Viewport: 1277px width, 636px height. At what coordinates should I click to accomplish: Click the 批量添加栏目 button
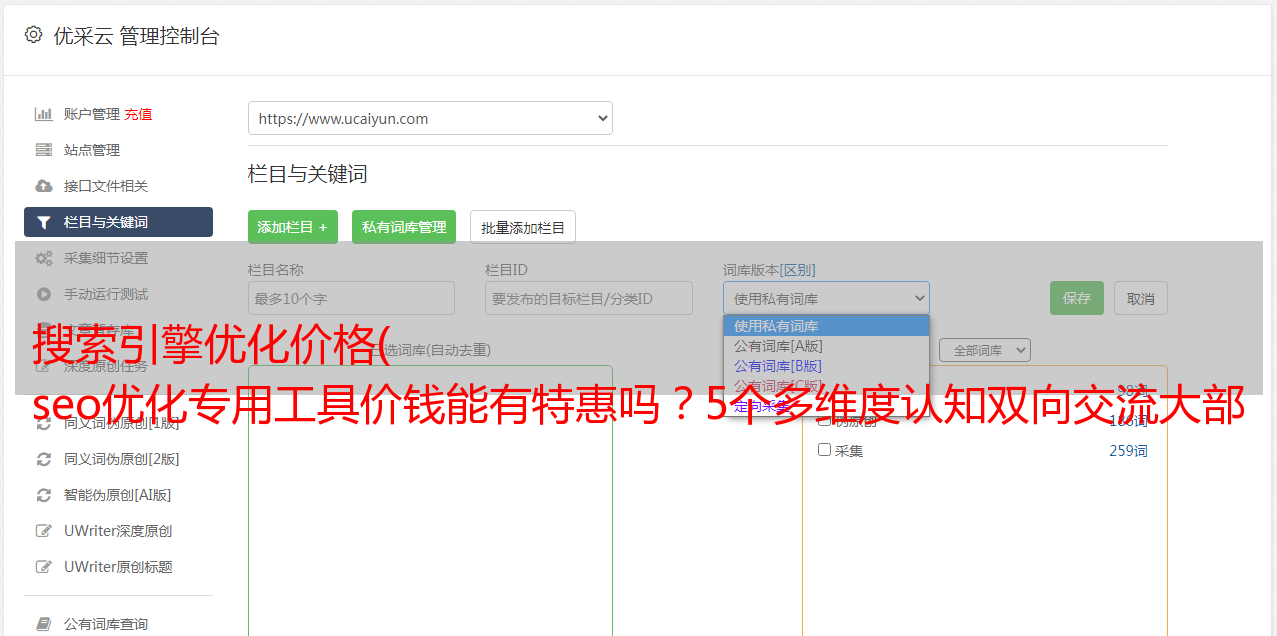tap(523, 227)
